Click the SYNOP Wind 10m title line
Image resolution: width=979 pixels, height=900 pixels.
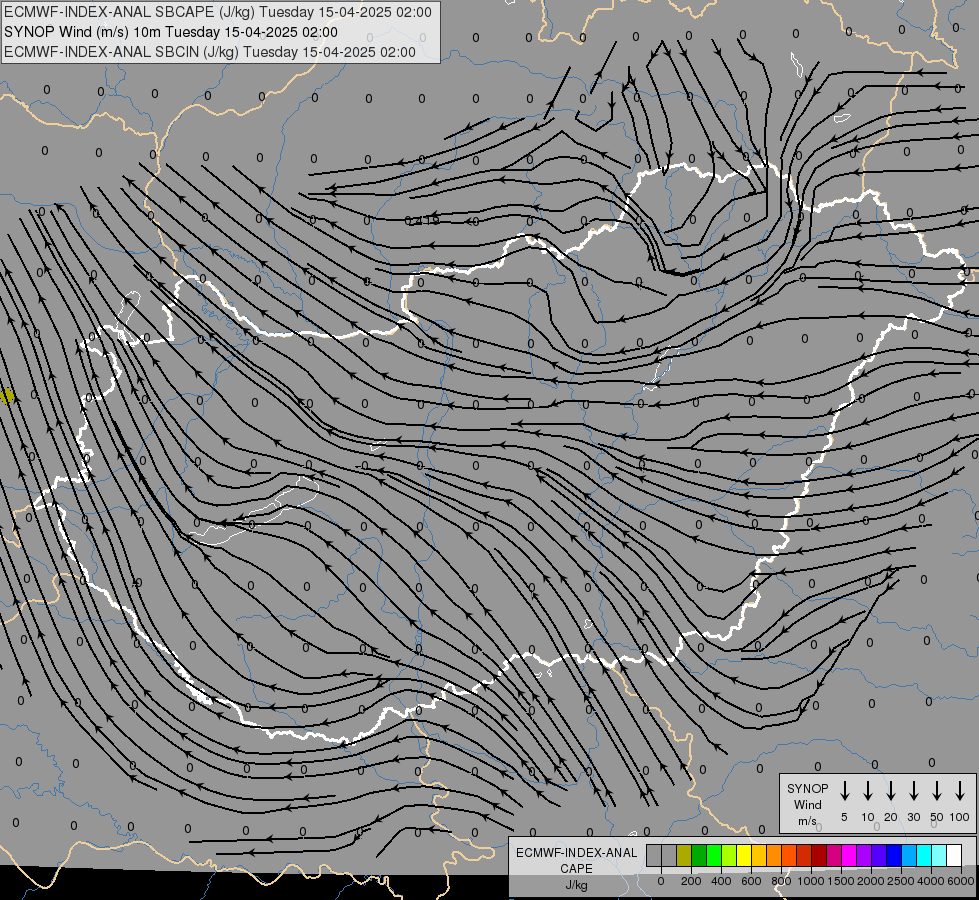[x=170, y=32]
